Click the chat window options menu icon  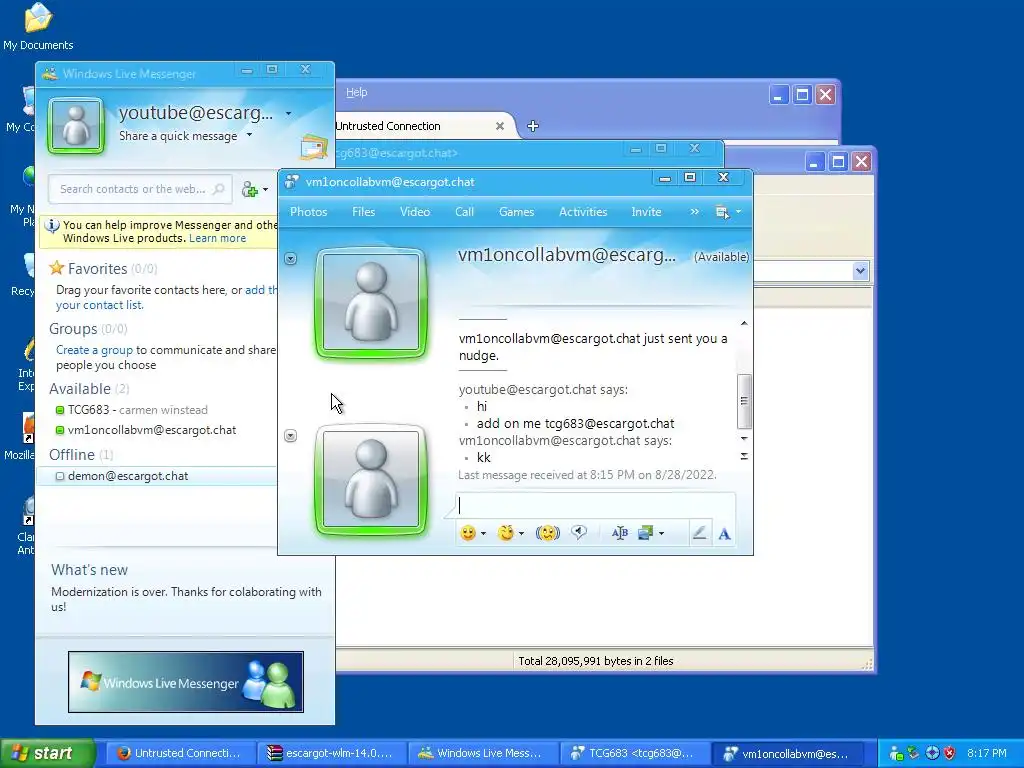(x=722, y=212)
